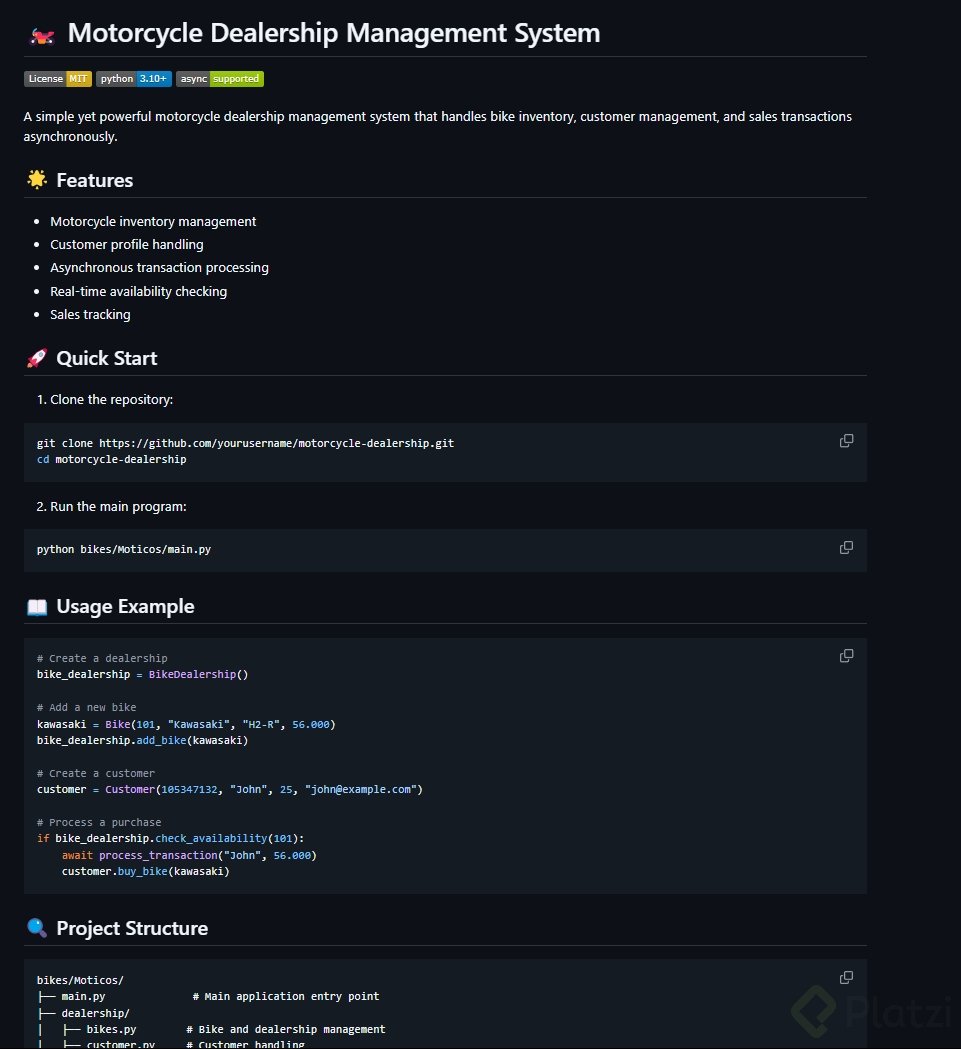Image resolution: width=961 pixels, height=1049 pixels.
Task: Copy the python run command
Action: click(x=846, y=548)
